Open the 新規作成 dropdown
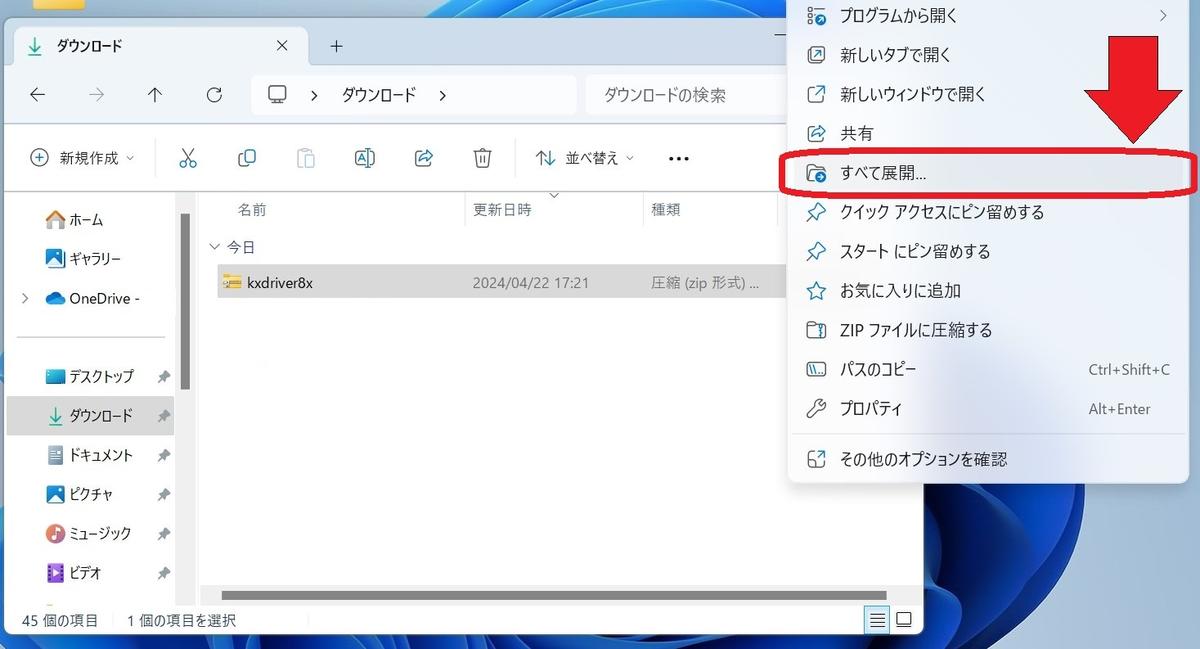This screenshot has height=649, width=1200. pos(82,158)
